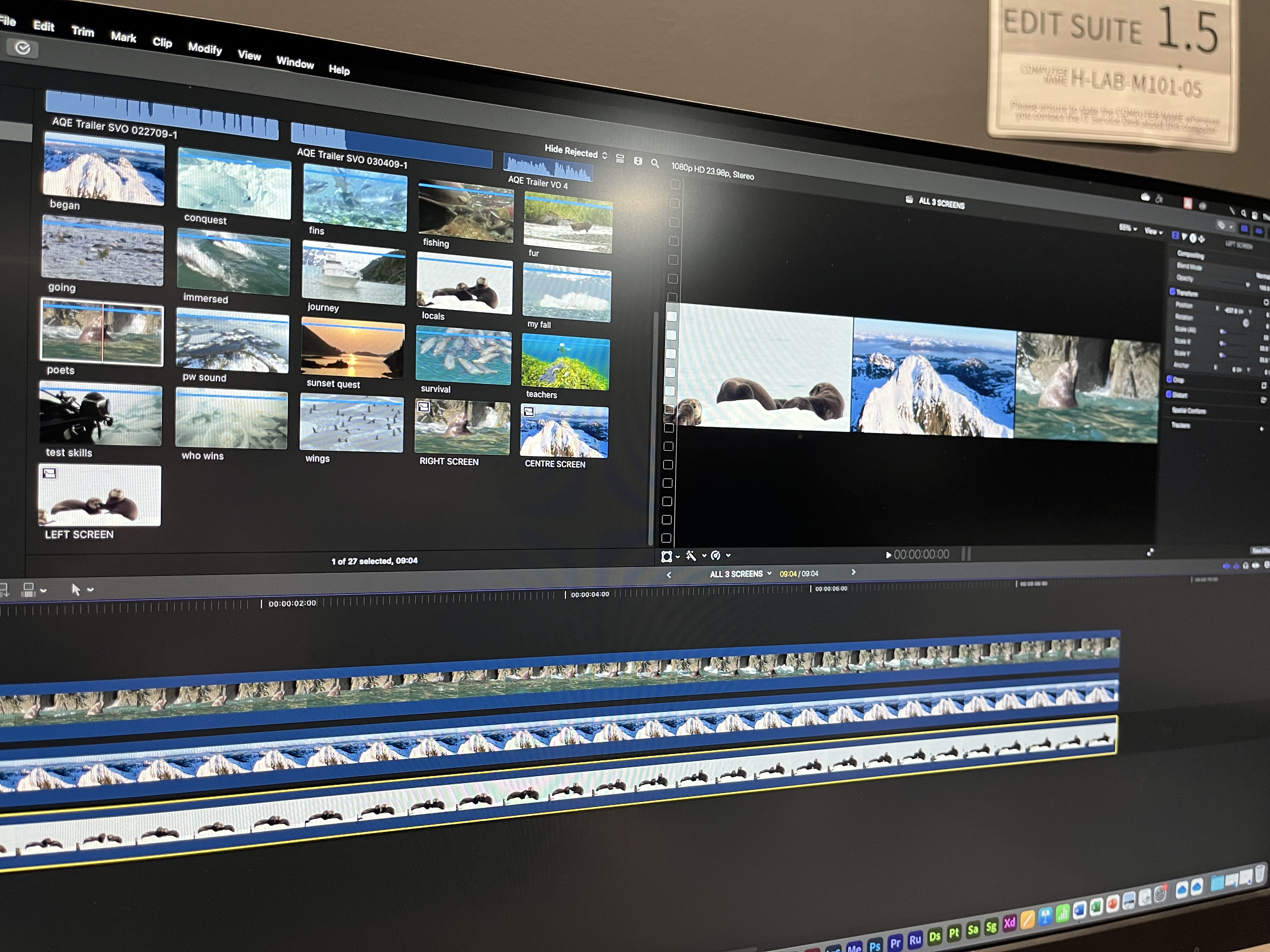Open full-screen viewer with the arrows icon

tap(1150, 552)
